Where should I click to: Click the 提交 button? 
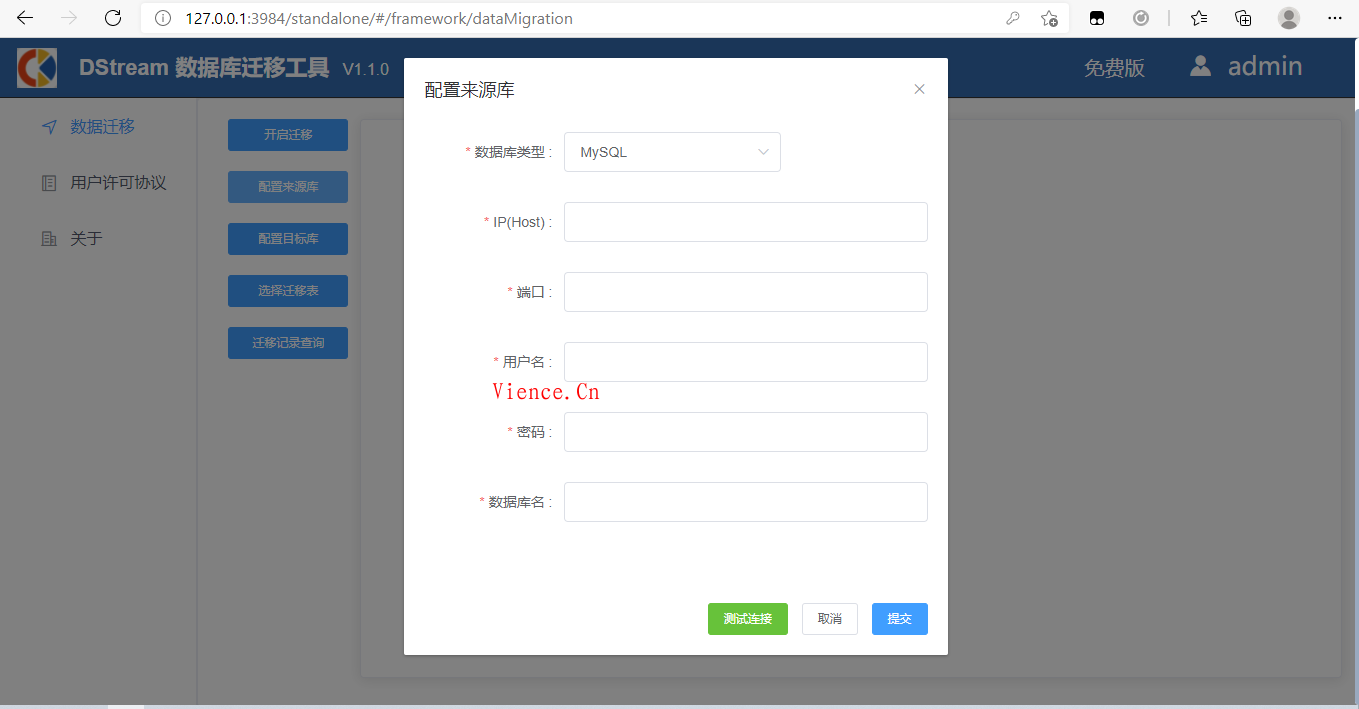[x=899, y=619]
